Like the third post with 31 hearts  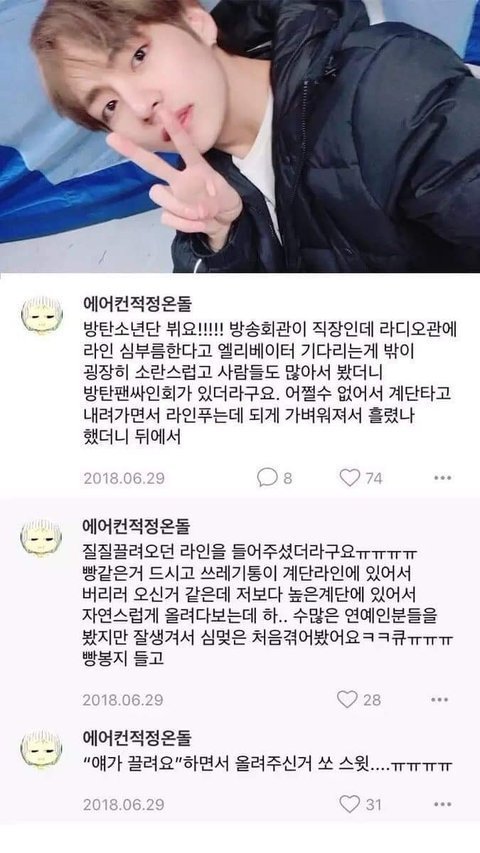349,804
